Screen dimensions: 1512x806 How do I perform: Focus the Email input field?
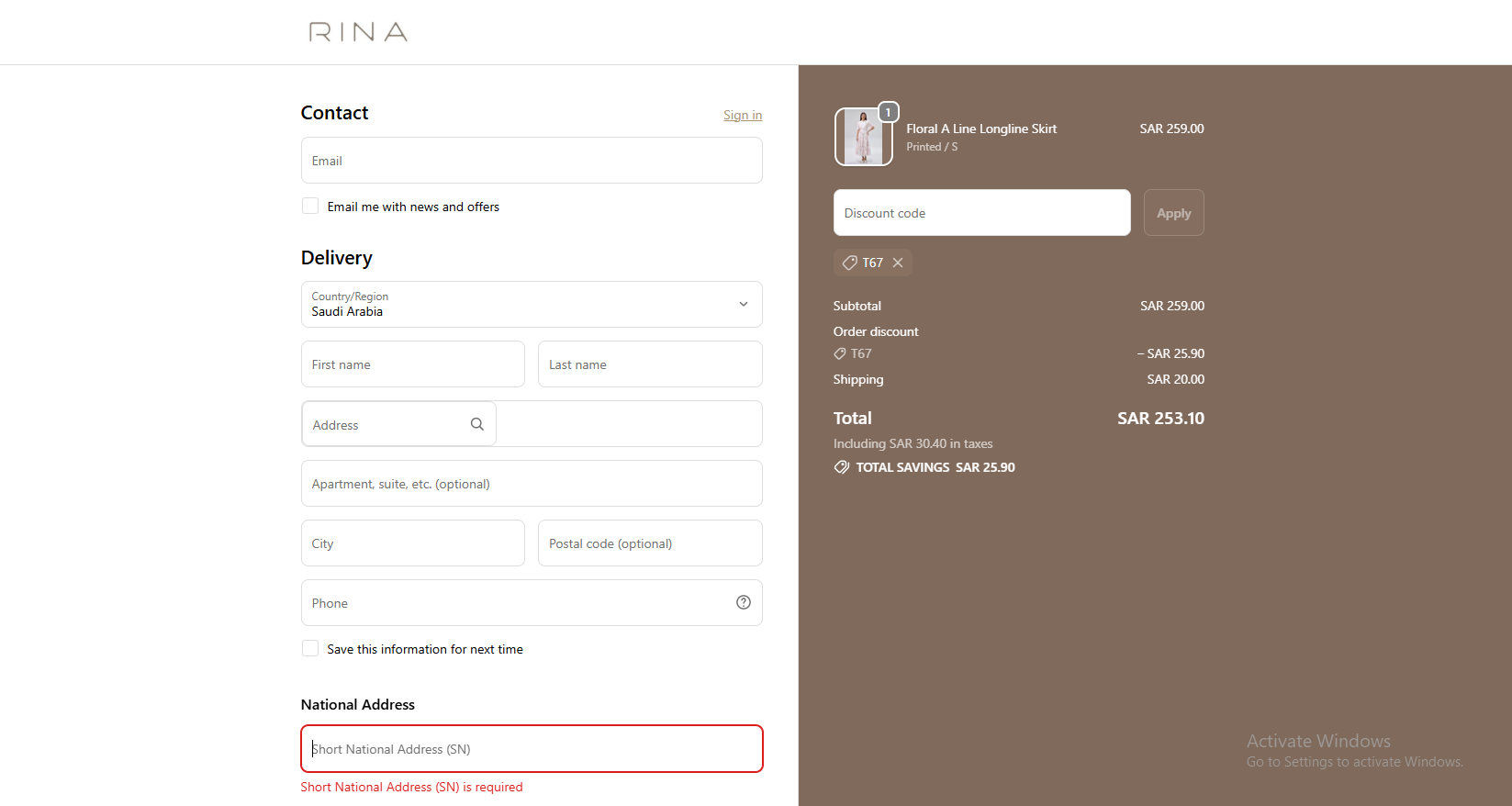[x=532, y=161]
